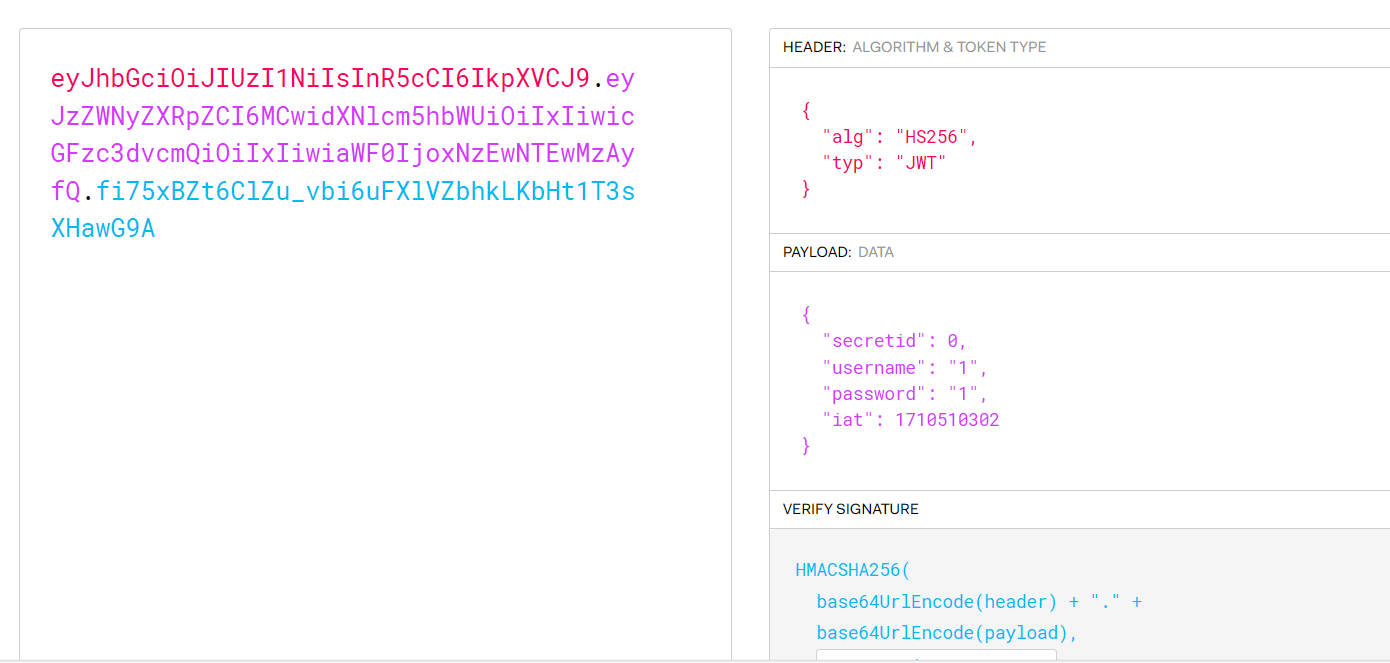Click the "password" key in the payload

click(868, 394)
